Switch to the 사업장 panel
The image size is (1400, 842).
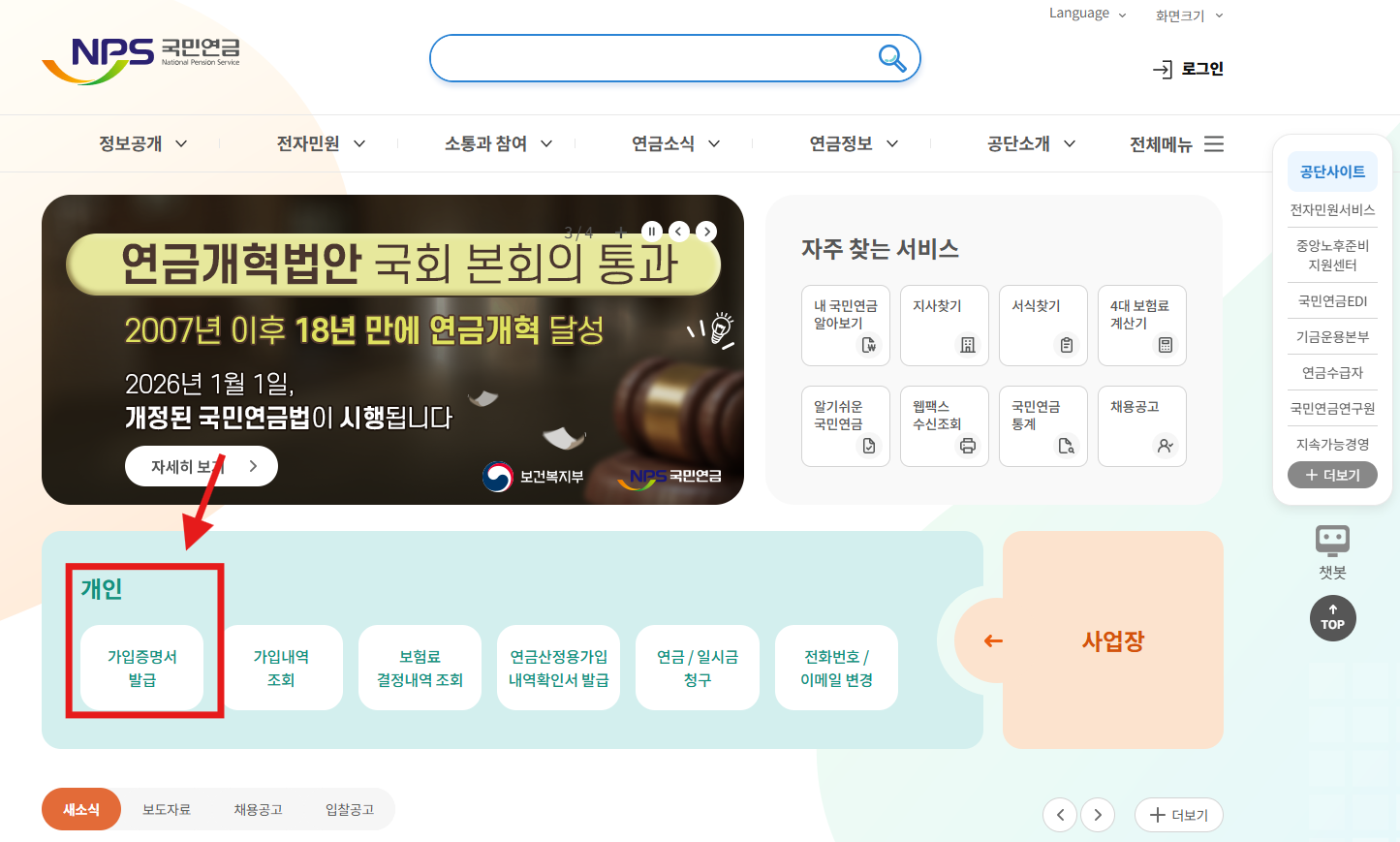(x=1113, y=640)
